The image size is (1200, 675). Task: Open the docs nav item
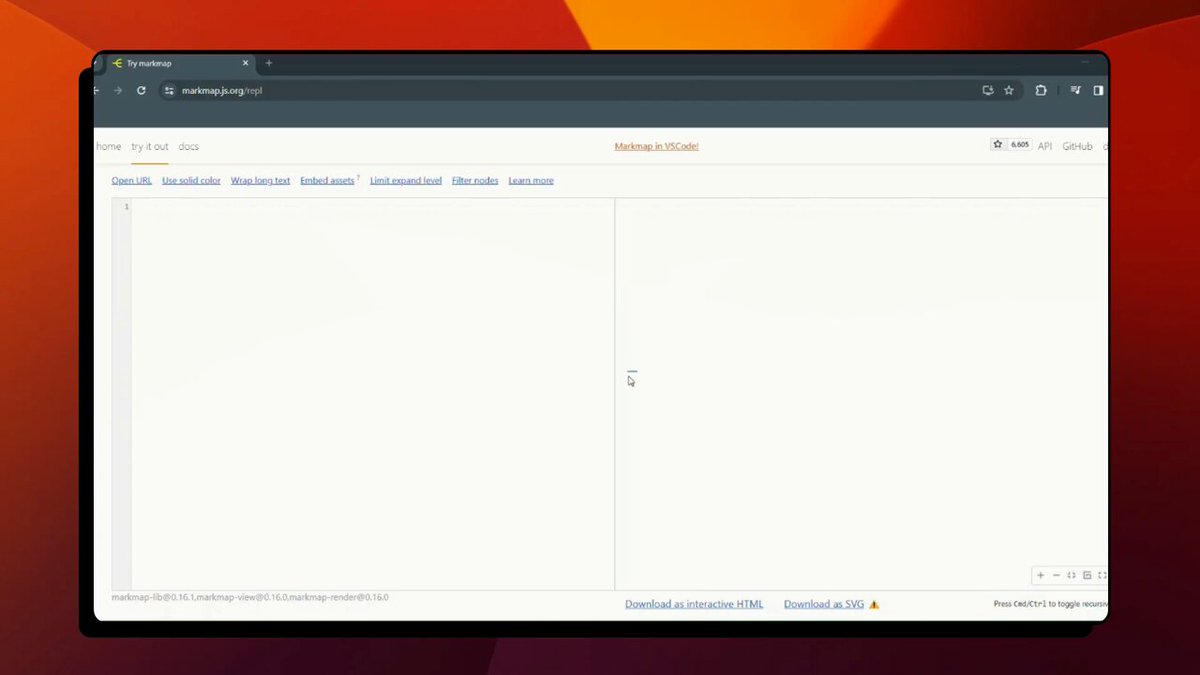click(189, 146)
